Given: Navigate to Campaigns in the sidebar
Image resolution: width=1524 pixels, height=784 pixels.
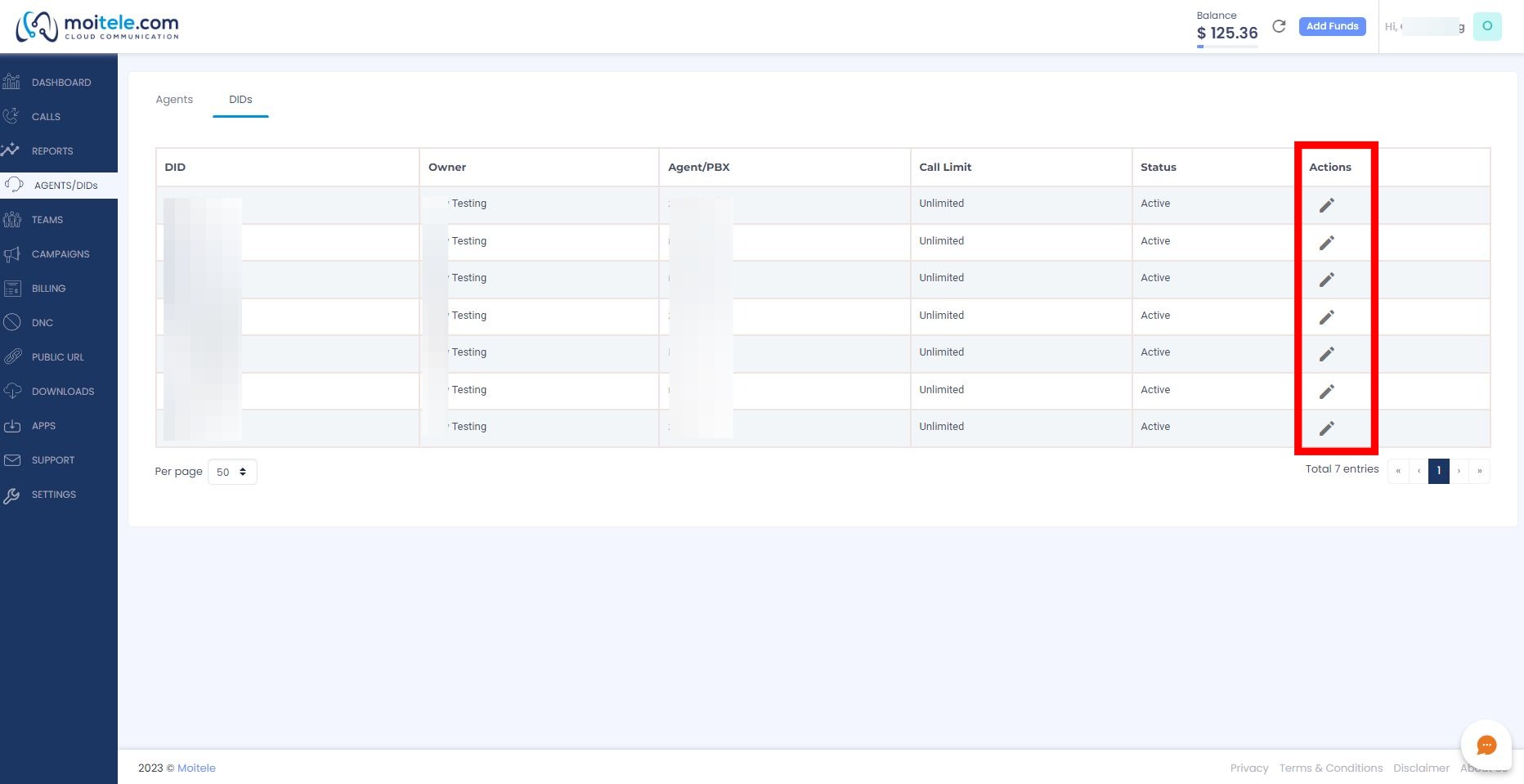Looking at the screenshot, I should pyautogui.click(x=60, y=253).
